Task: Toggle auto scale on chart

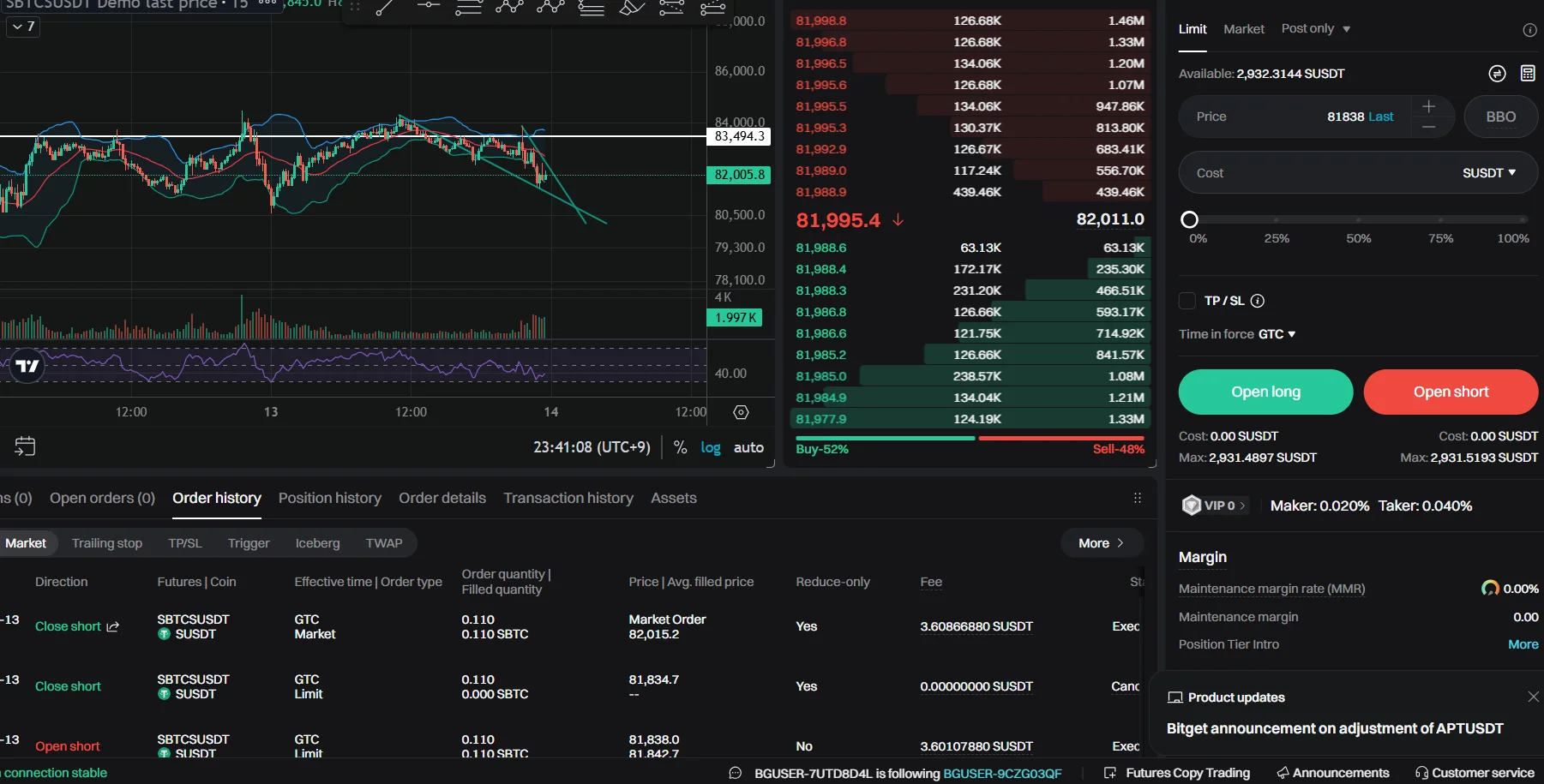Action: (x=748, y=447)
